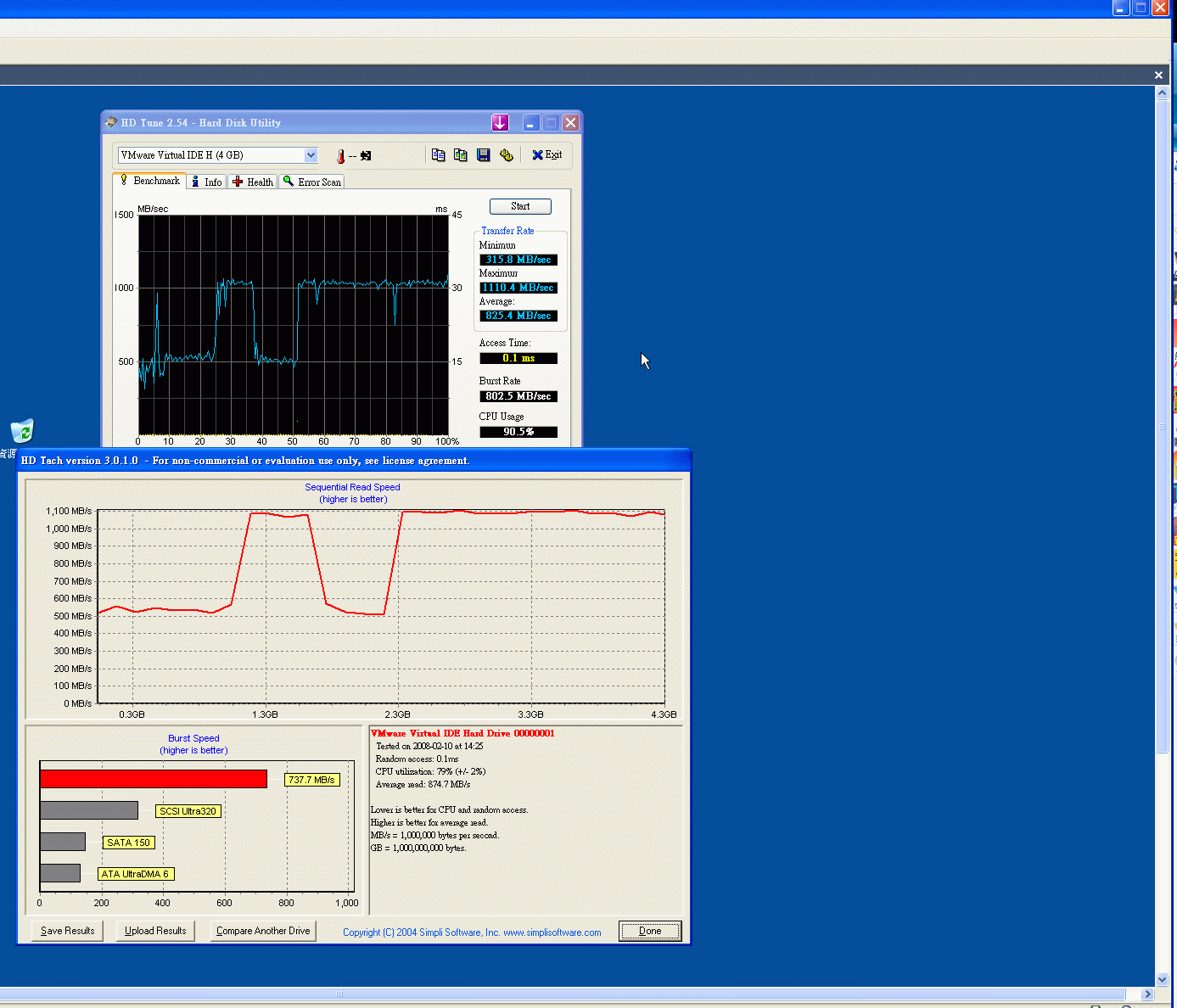
Task: Open HD Tune options wrench icon
Action: (x=507, y=155)
